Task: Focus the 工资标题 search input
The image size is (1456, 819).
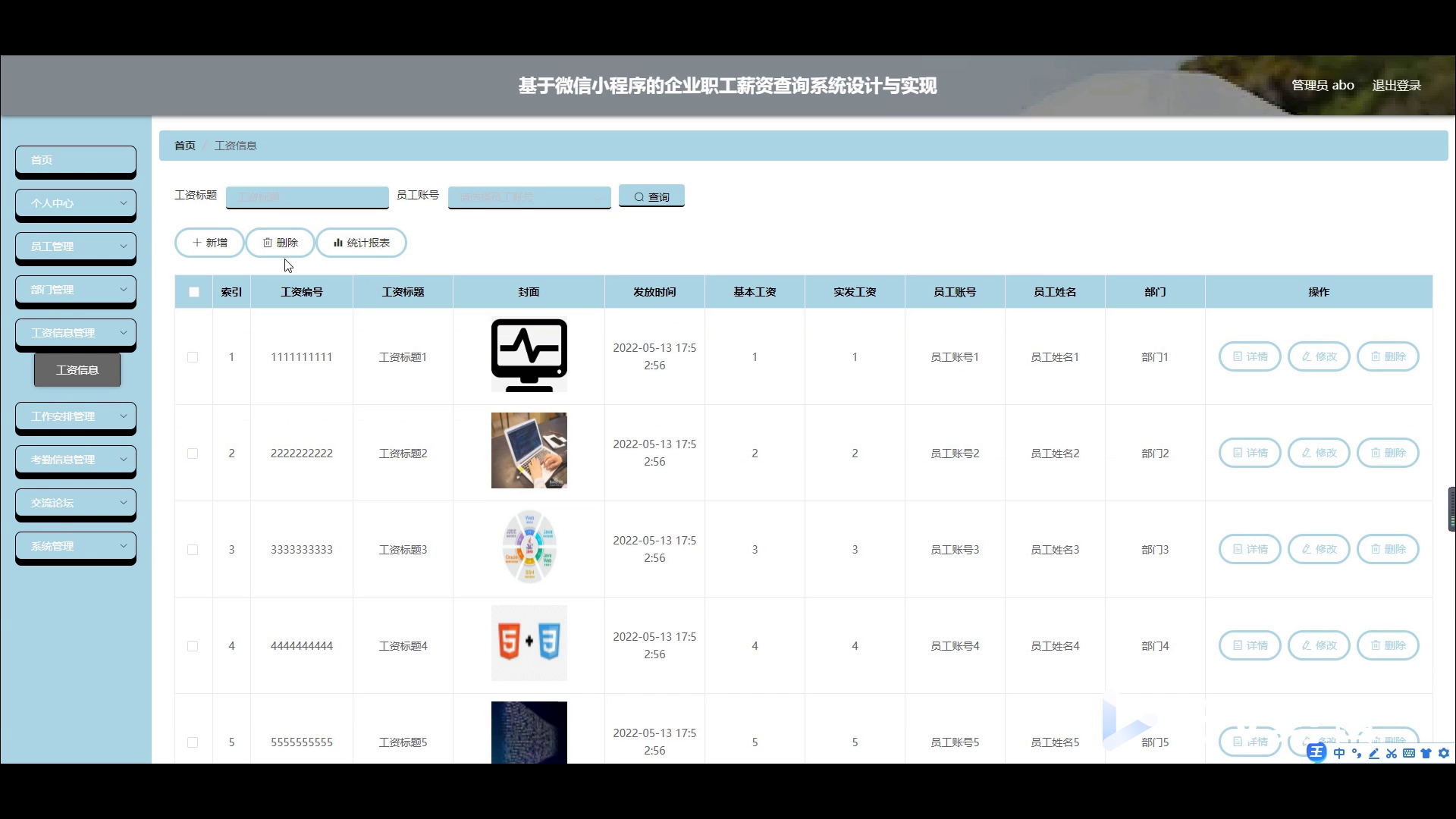Action: tap(307, 197)
